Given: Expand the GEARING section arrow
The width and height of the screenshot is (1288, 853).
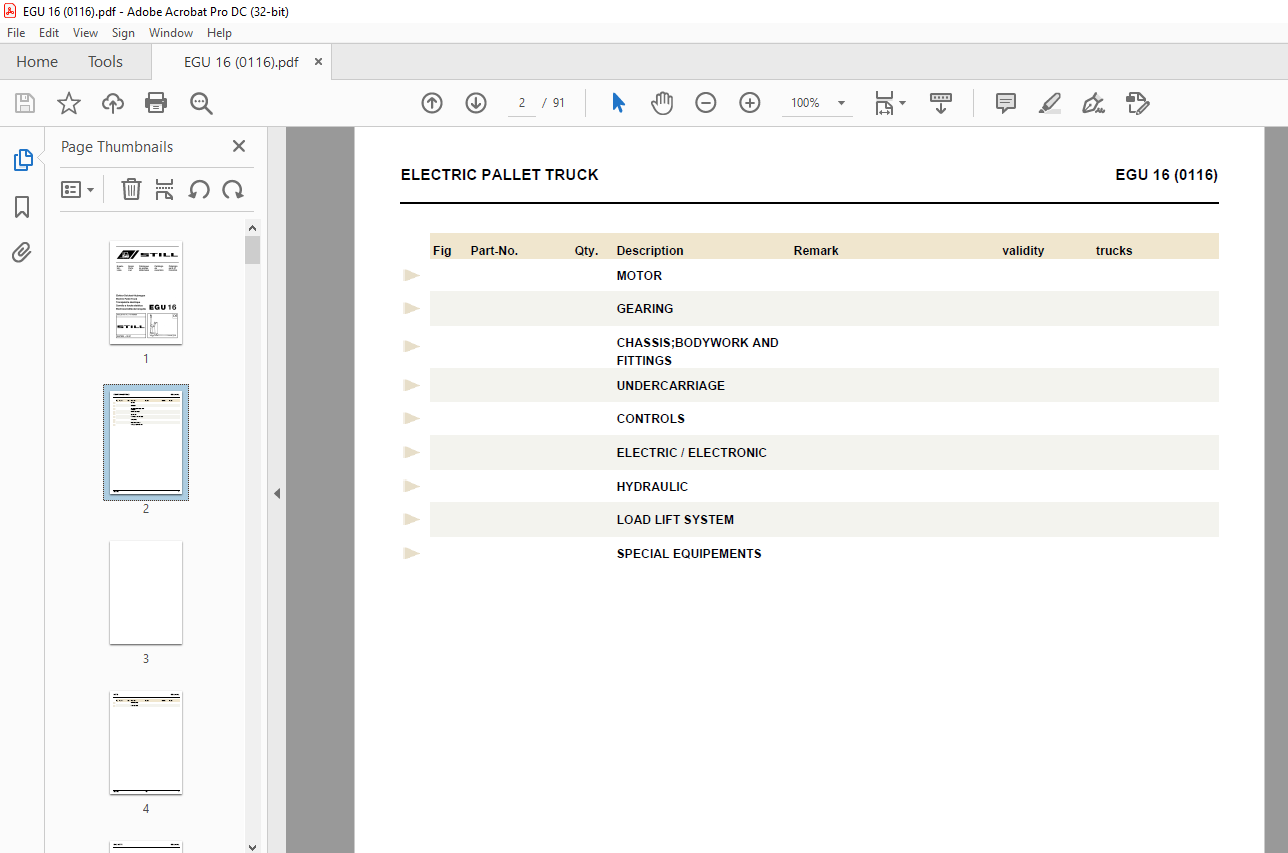Looking at the screenshot, I should pyautogui.click(x=411, y=308).
